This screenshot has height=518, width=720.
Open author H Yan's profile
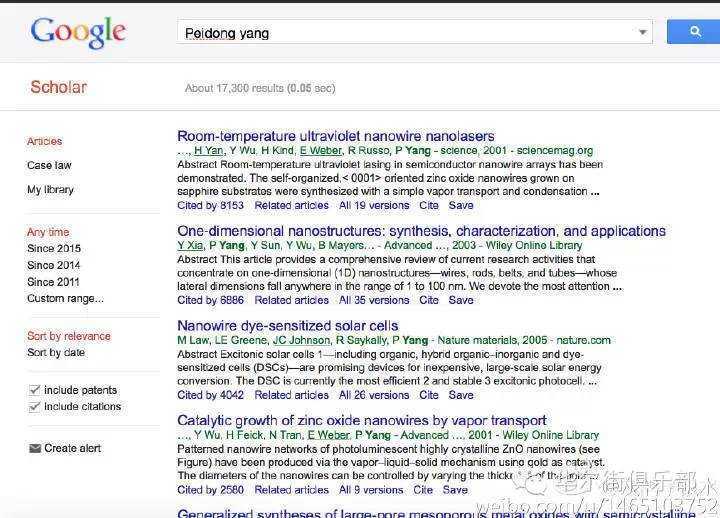tap(208, 150)
